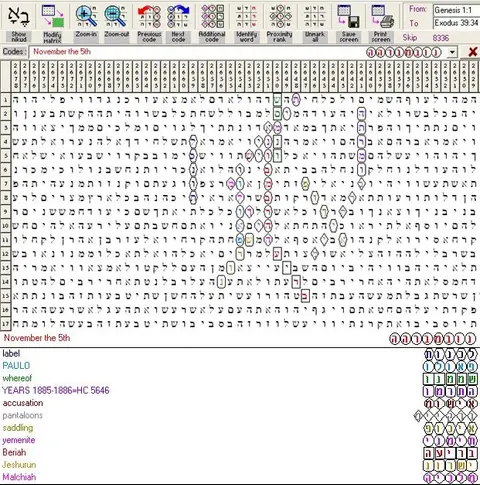Click row number 5 of the matrix
Screen dimensions: 480x485
point(5,155)
